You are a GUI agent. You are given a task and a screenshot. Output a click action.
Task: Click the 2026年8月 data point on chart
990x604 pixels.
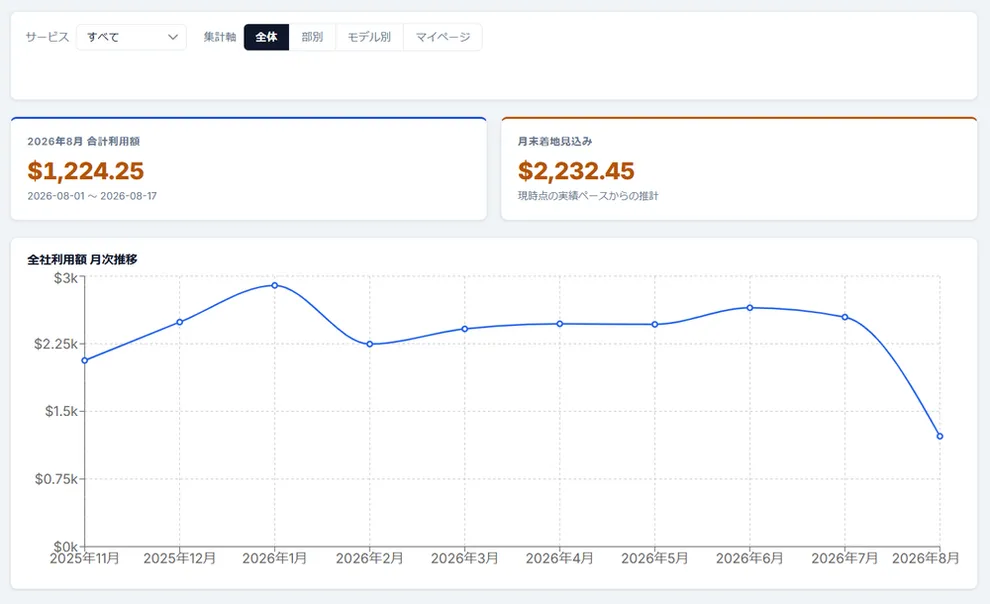(x=940, y=436)
